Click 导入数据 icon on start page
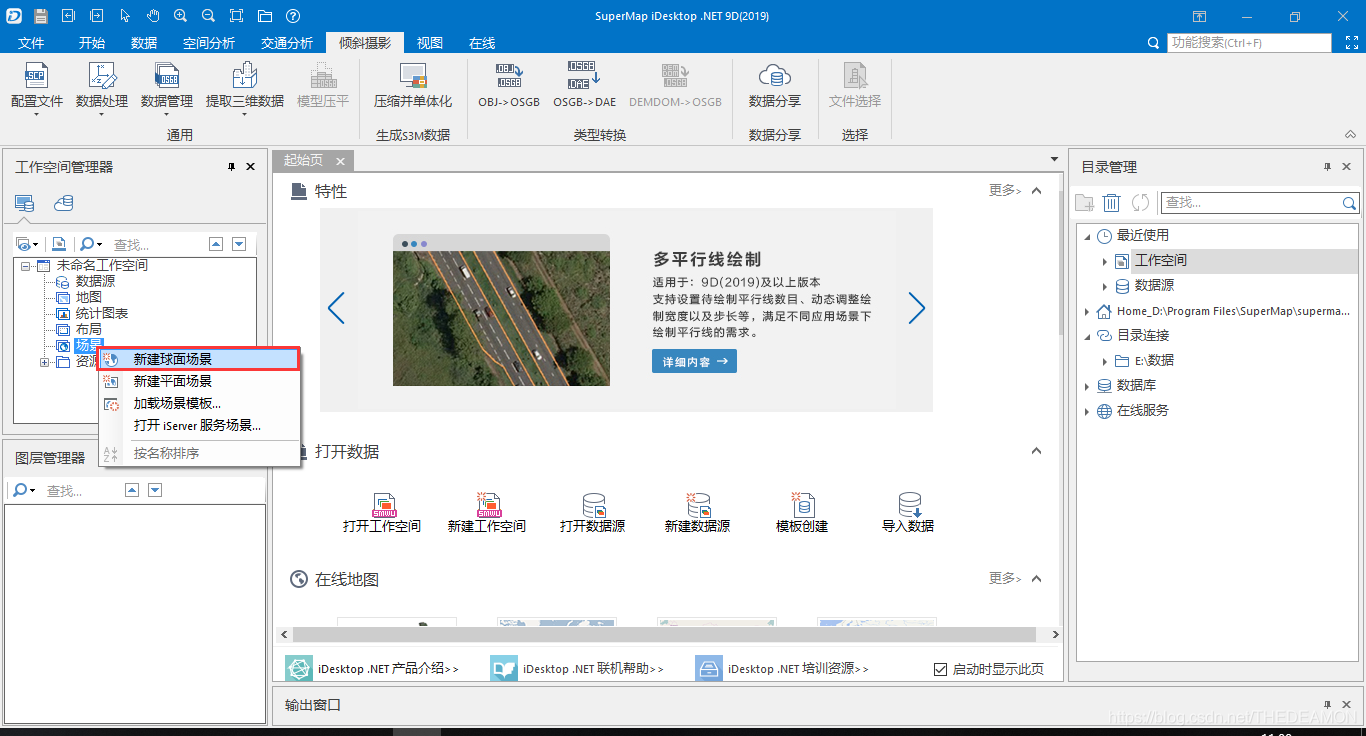 (909, 504)
